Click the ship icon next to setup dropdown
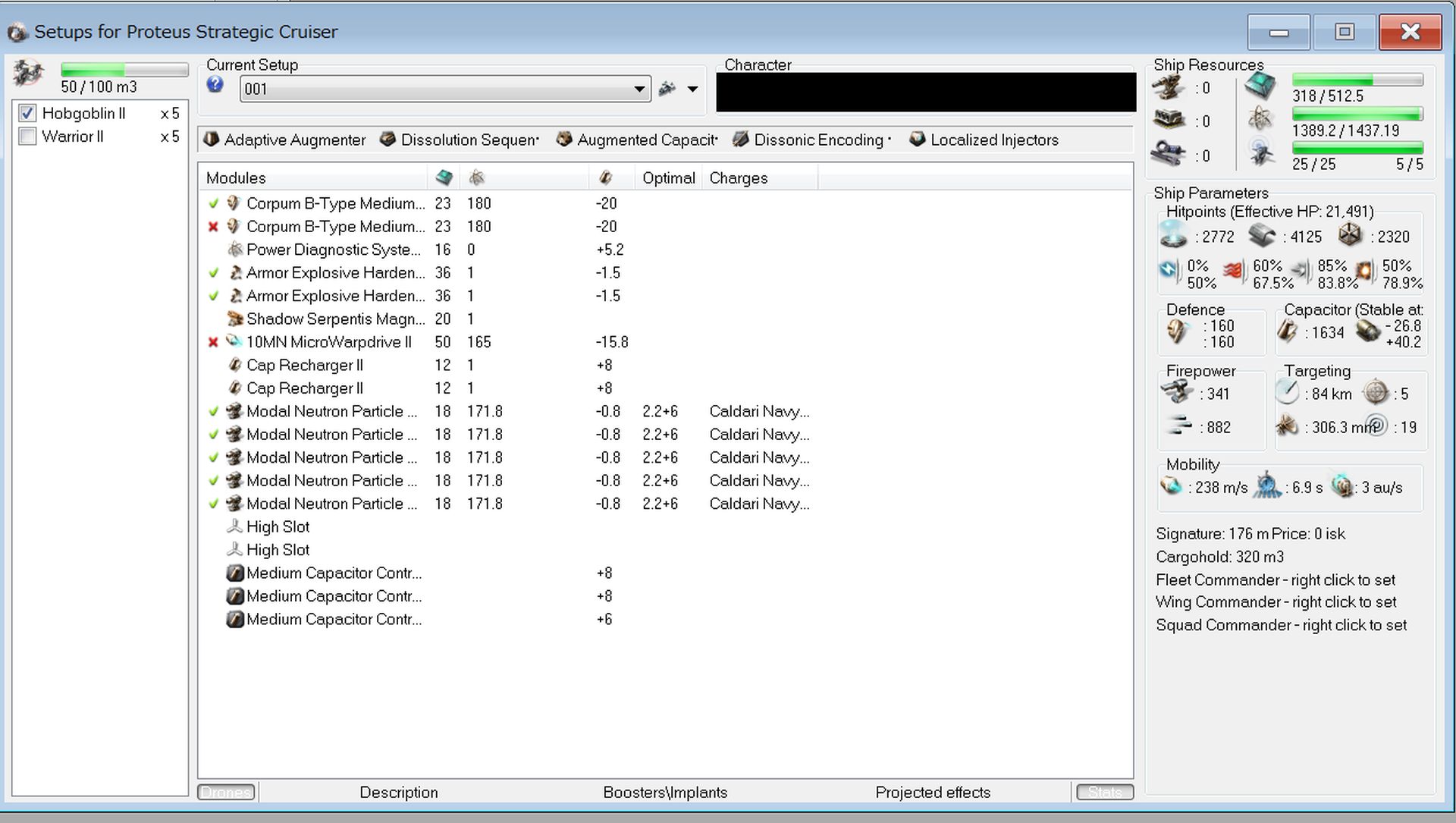 pos(667,89)
